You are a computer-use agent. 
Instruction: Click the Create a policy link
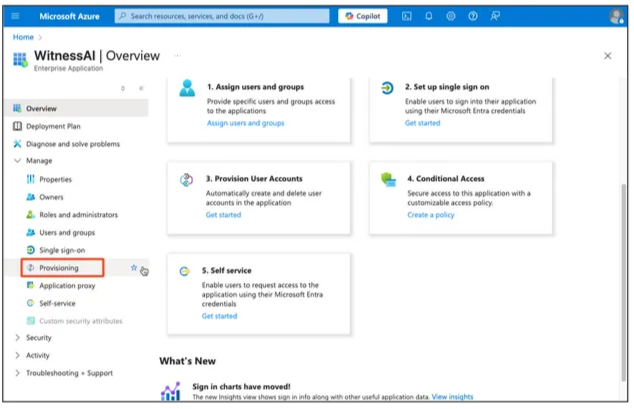[x=431, y=215]
